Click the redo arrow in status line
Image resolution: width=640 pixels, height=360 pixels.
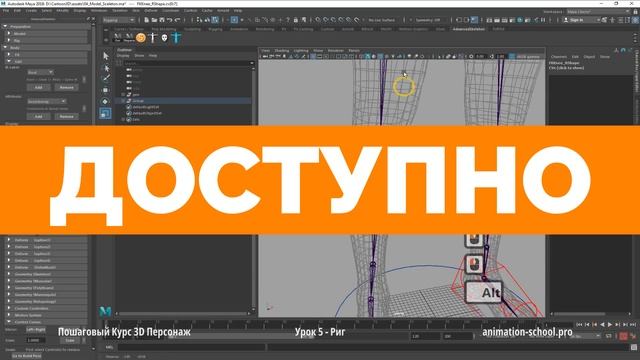coord(177,20)
